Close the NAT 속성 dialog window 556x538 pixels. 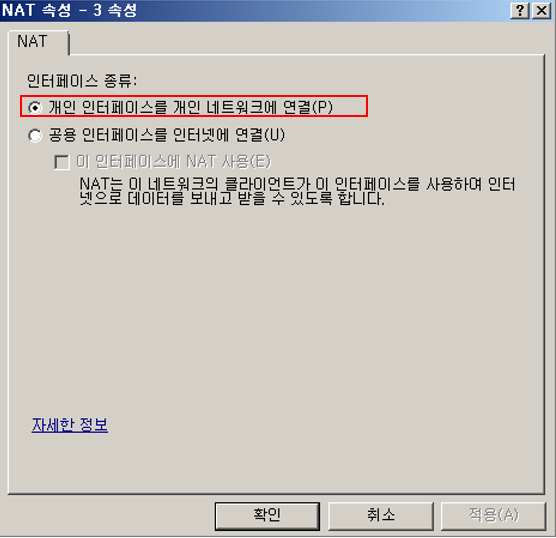[x=541, y=11]
